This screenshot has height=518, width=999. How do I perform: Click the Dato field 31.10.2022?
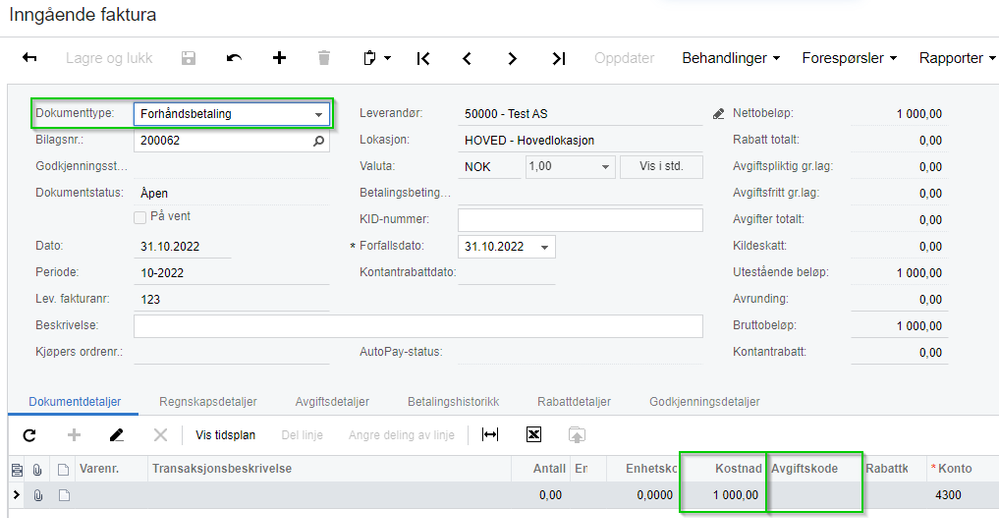pyautogui.click(x=183, y=247)
